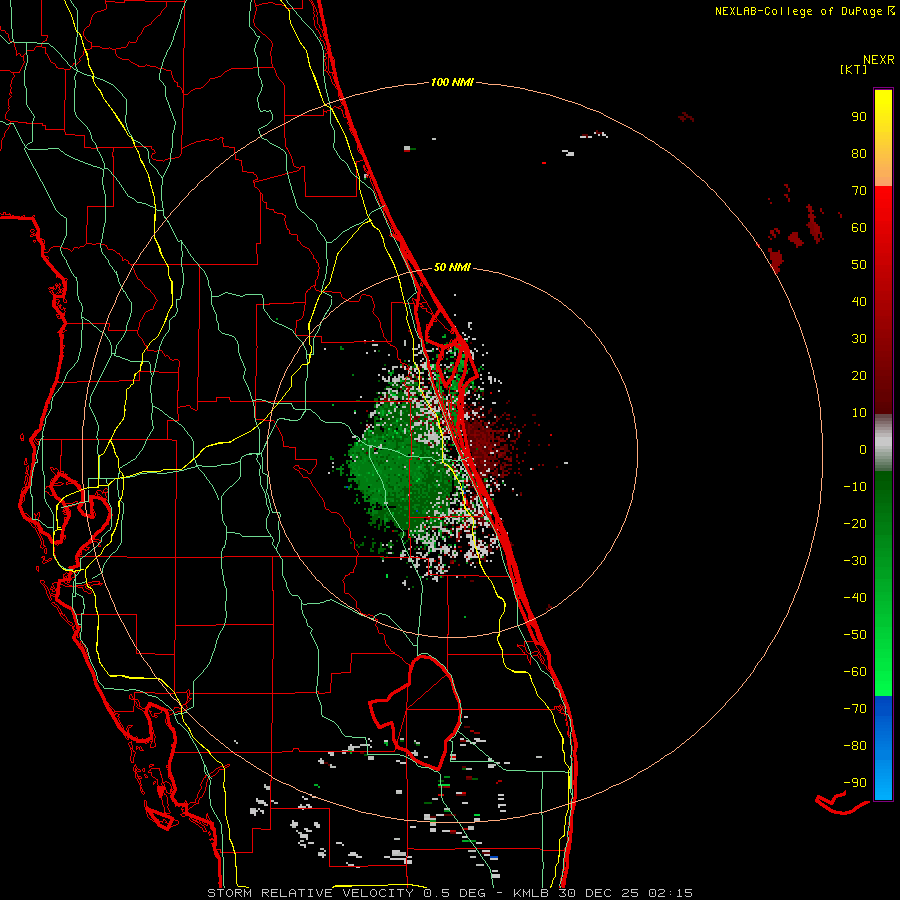Screen dimensions: 900x900
Task: Select the -20 knot scale value
Action: click(x=855, y=523)
